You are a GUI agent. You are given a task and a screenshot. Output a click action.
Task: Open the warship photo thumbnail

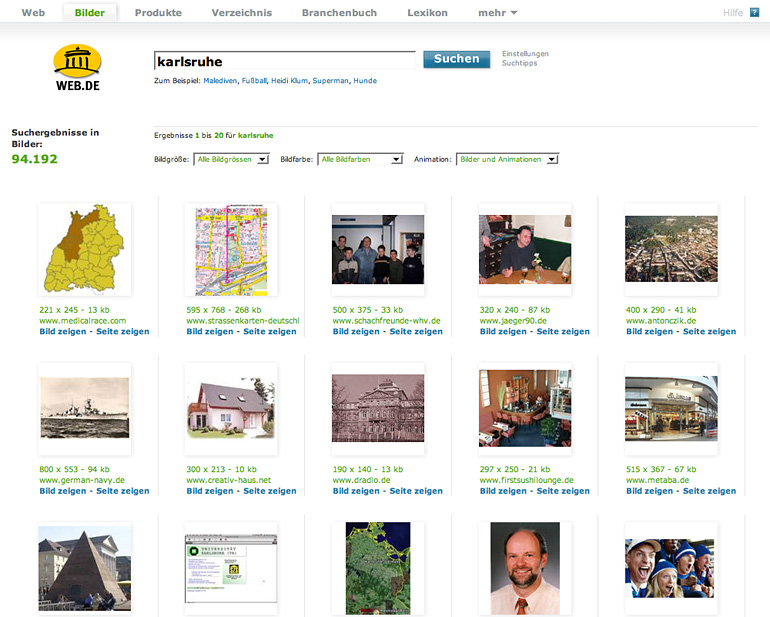(x=84, y=408)
